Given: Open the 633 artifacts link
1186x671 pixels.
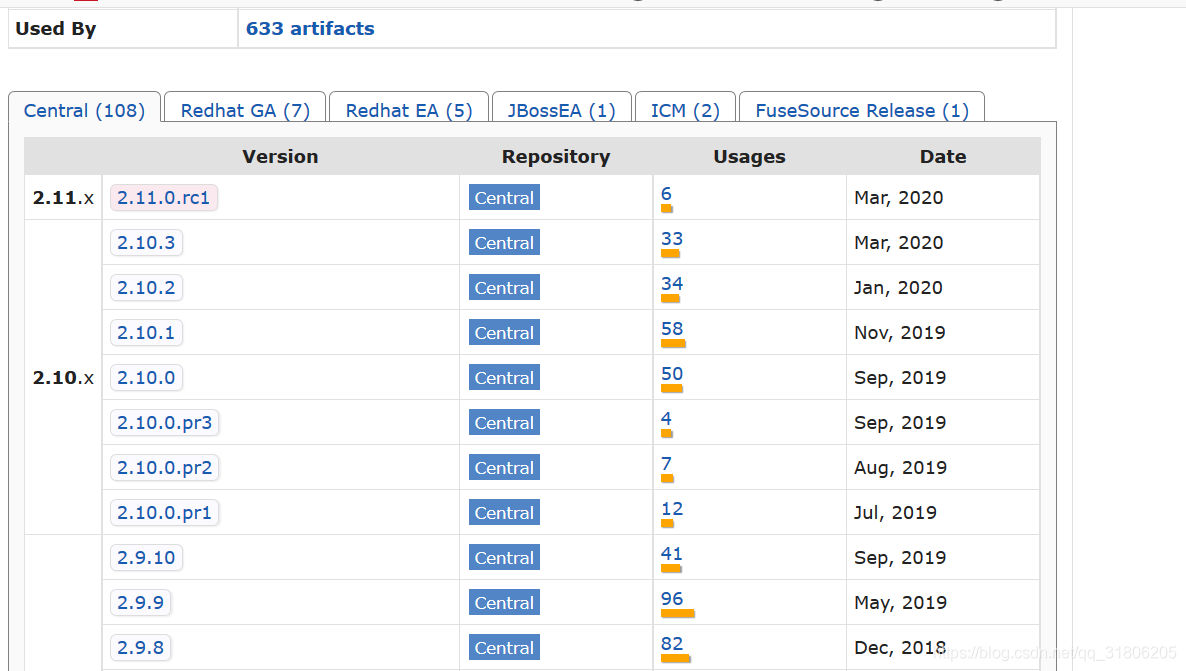Looking at the screenshot, I should click(x=310, y=29).
